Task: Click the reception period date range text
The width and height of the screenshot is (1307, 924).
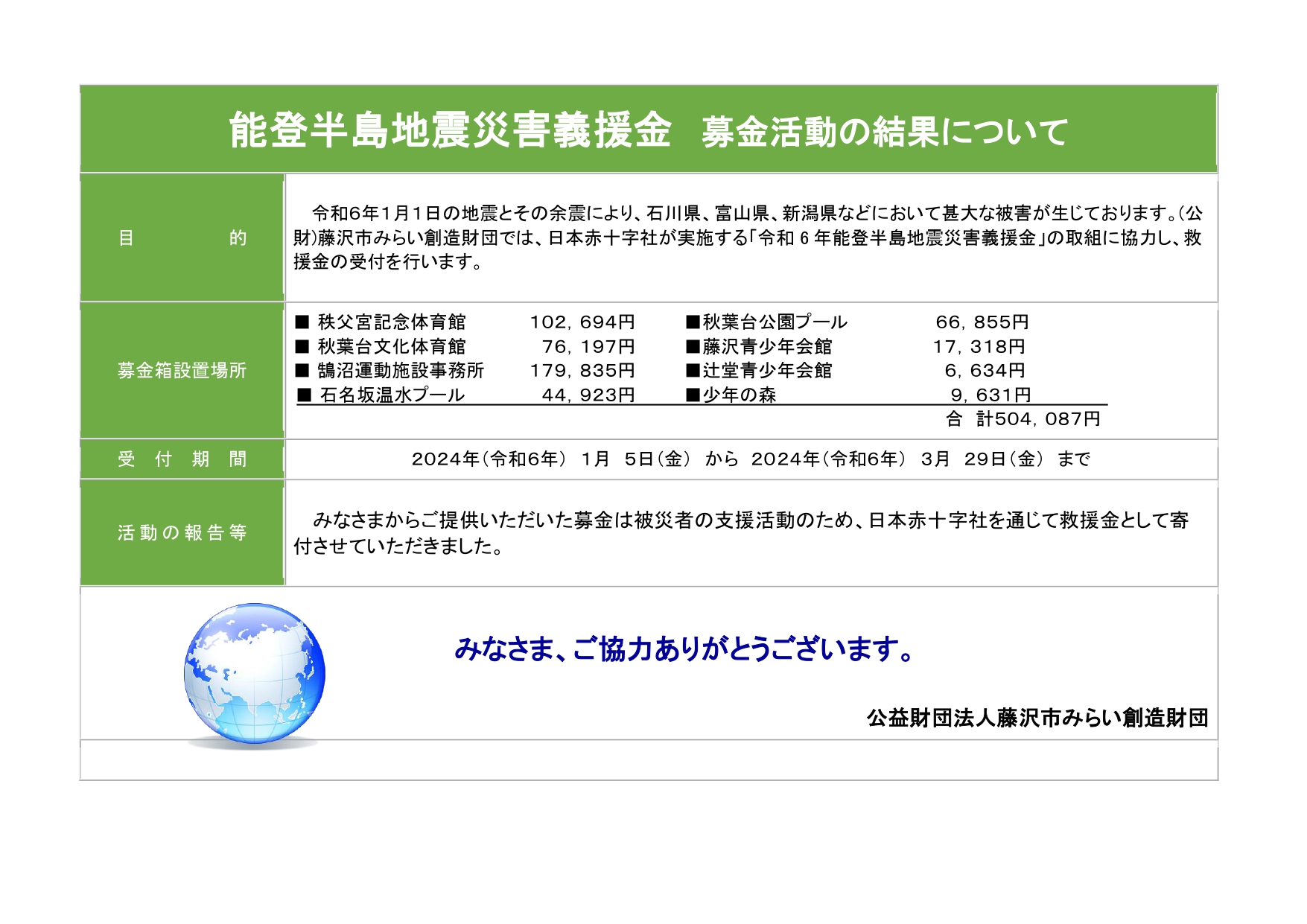Action: coord(751,459)
